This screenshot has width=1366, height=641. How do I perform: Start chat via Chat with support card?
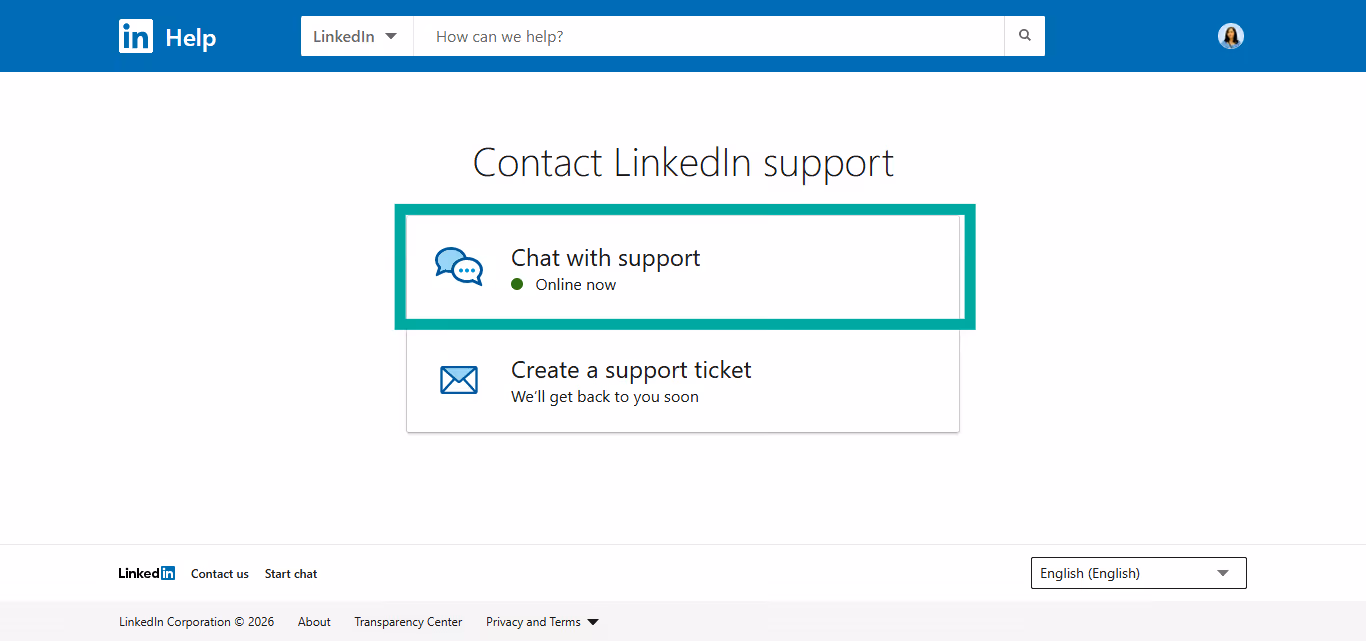click(683, 268)
